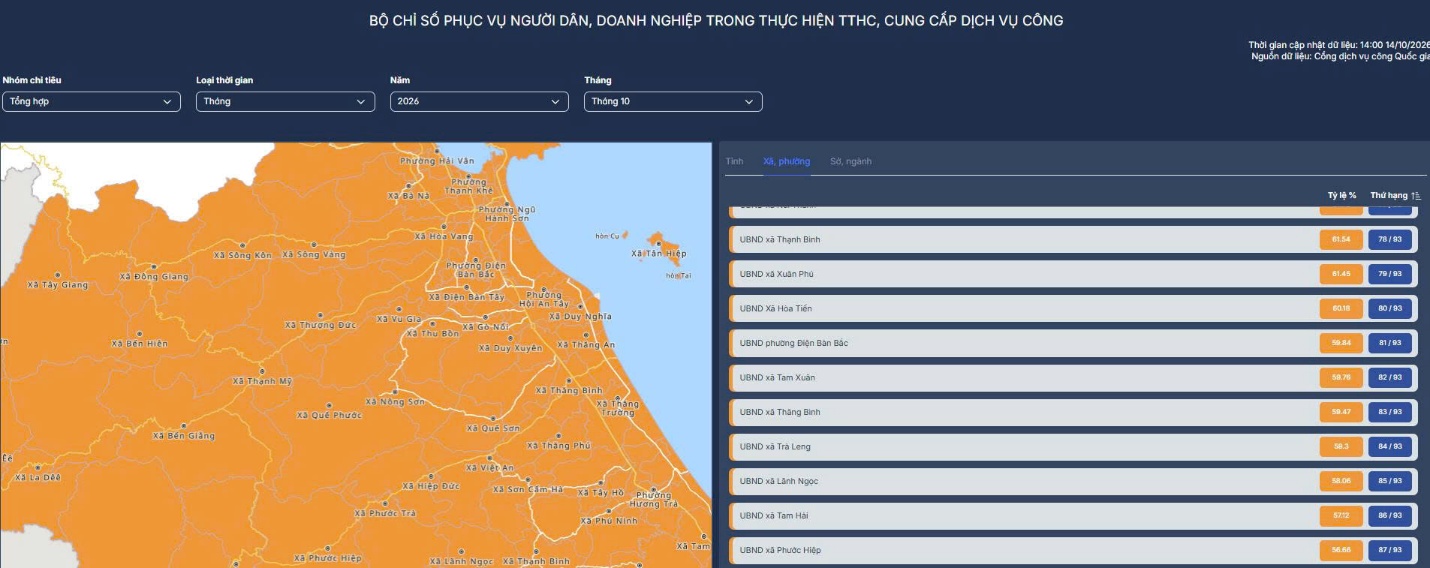Click Xã Bà Nà on the map

[x=408, y=196]
